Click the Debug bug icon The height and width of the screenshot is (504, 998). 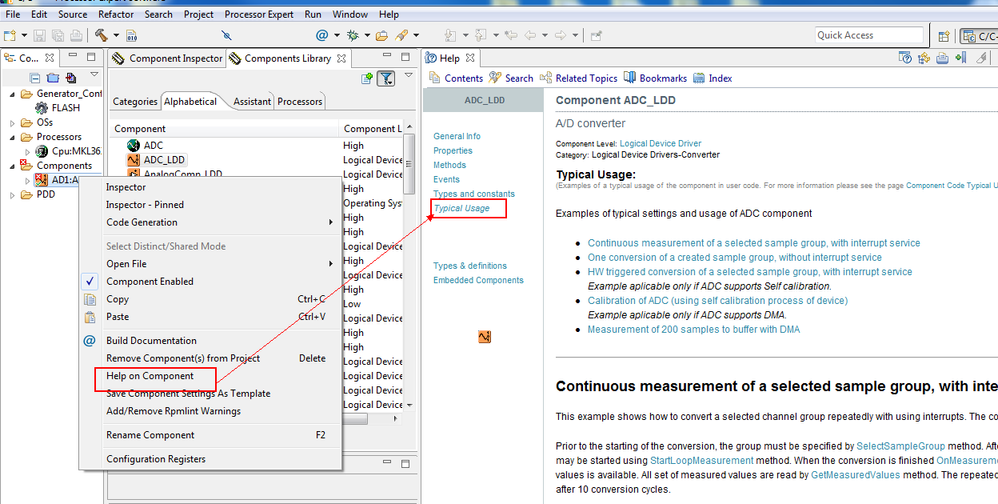[353, 35]
